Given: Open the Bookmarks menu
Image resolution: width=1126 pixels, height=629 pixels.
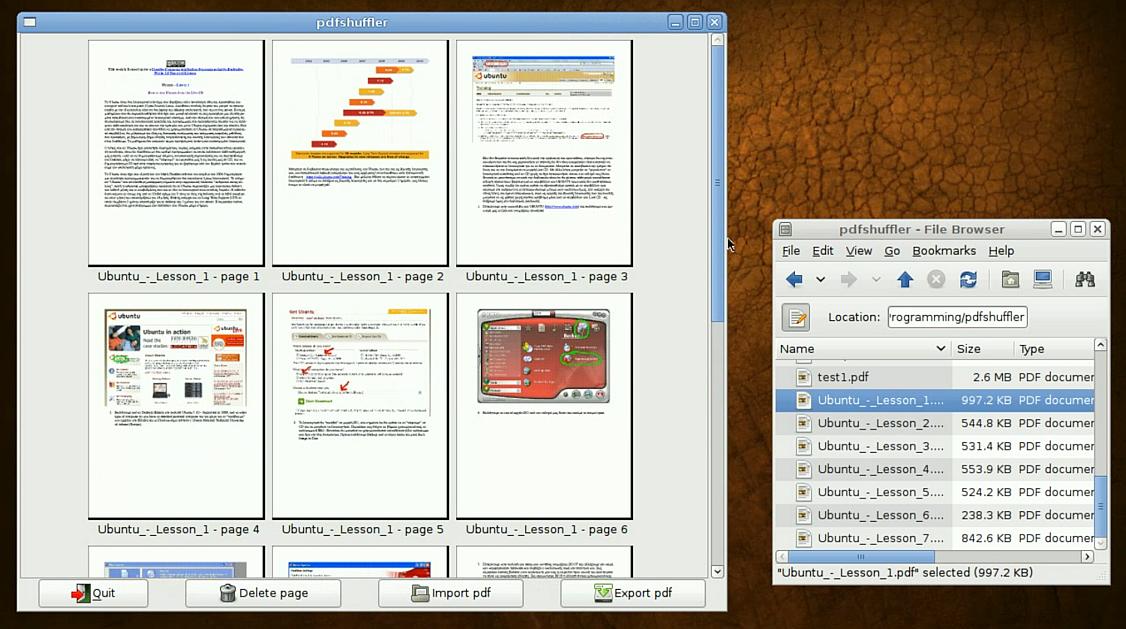Looking at the screenshot, I should [944, 251].
